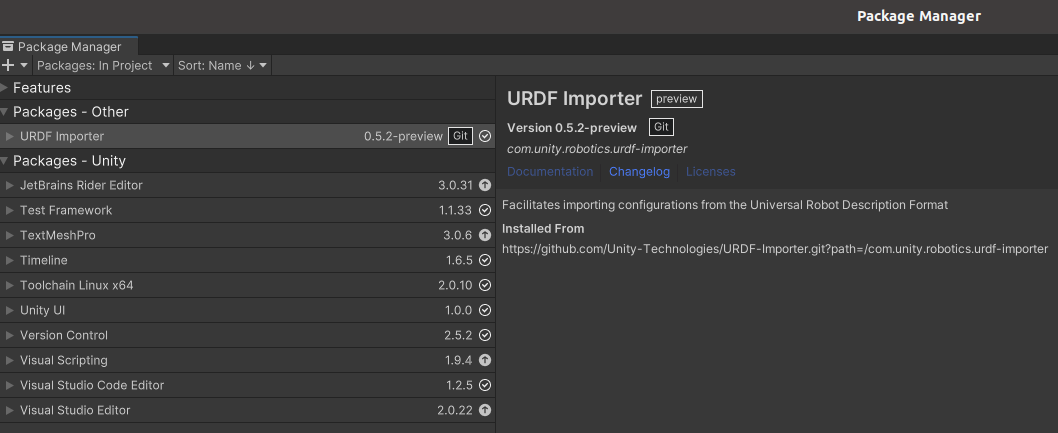Image resolution: width=1058 pixels, height=433 pixels.
Task: Expand the TextMeshPro row arrow
Action: [9, 235]
